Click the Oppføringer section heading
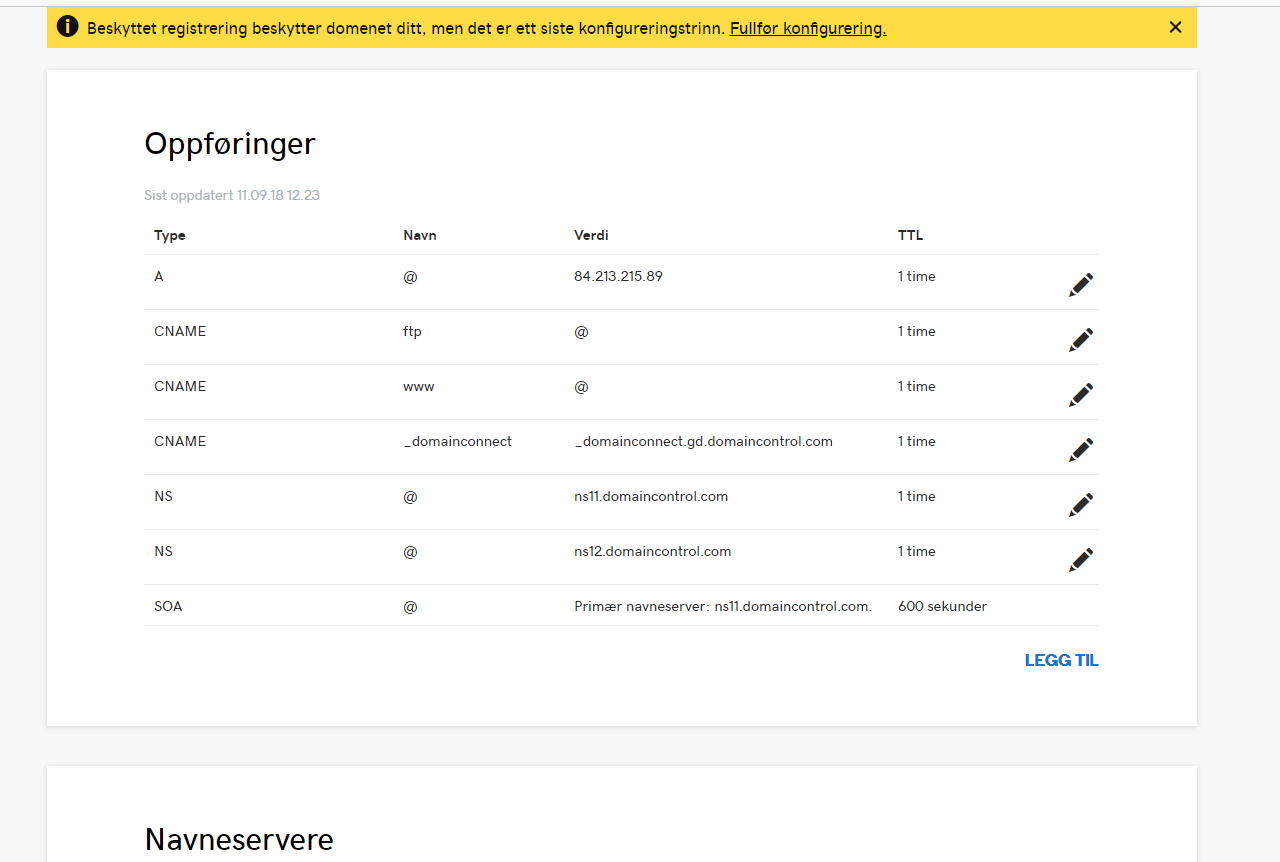Screen dimensions: 1280x862 [230, 144]
